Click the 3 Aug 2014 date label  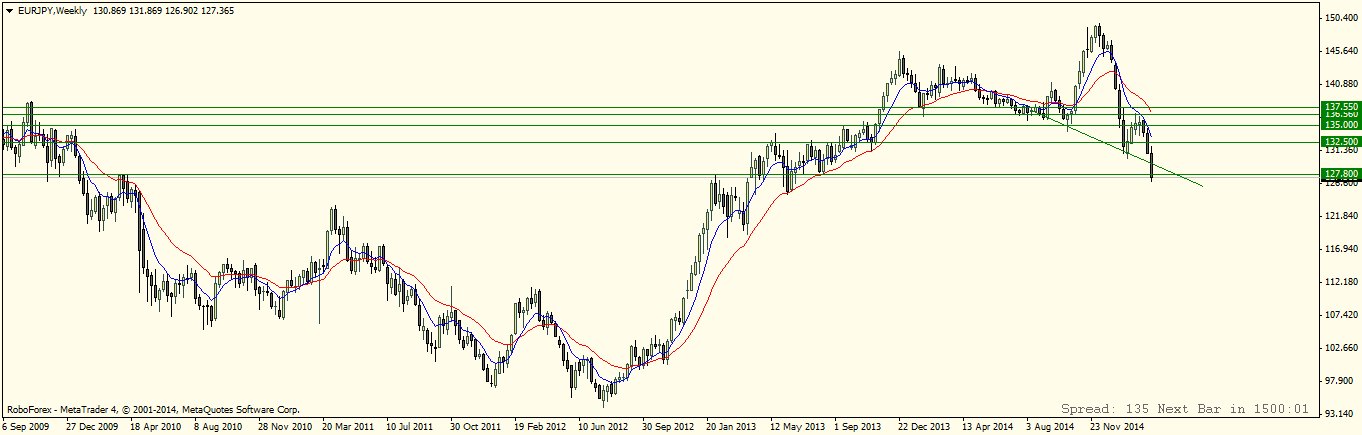1050,426
